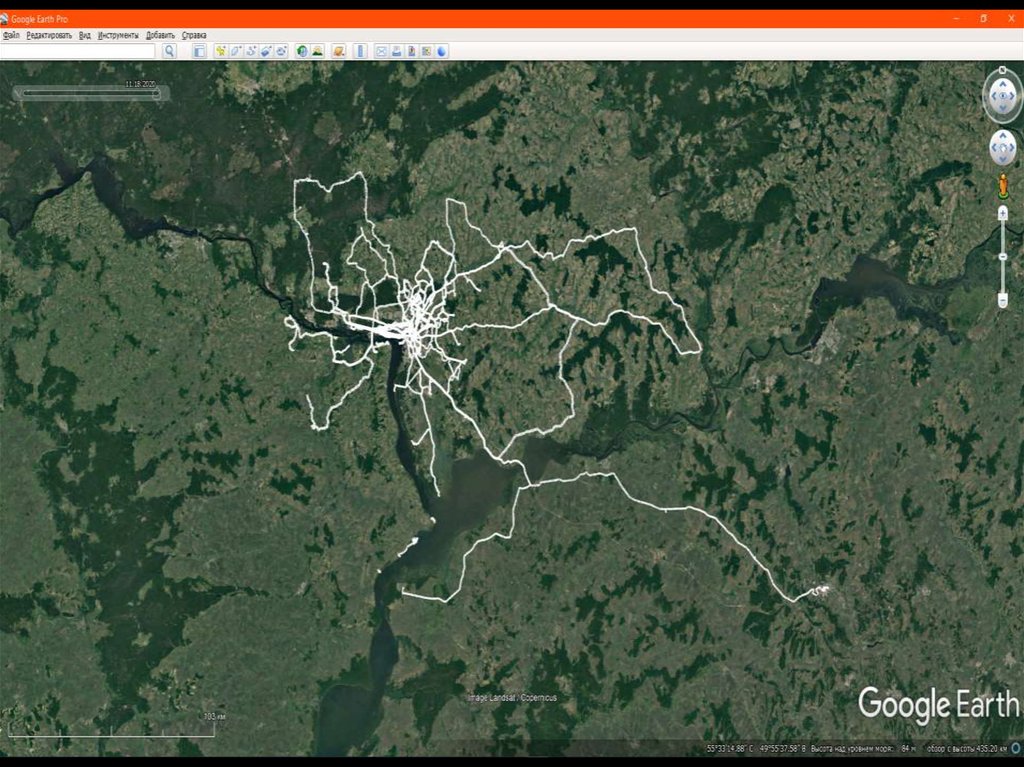The image size is (1024, 767).
Task: Open the Файл menu
Action: [x=11, y=35]
